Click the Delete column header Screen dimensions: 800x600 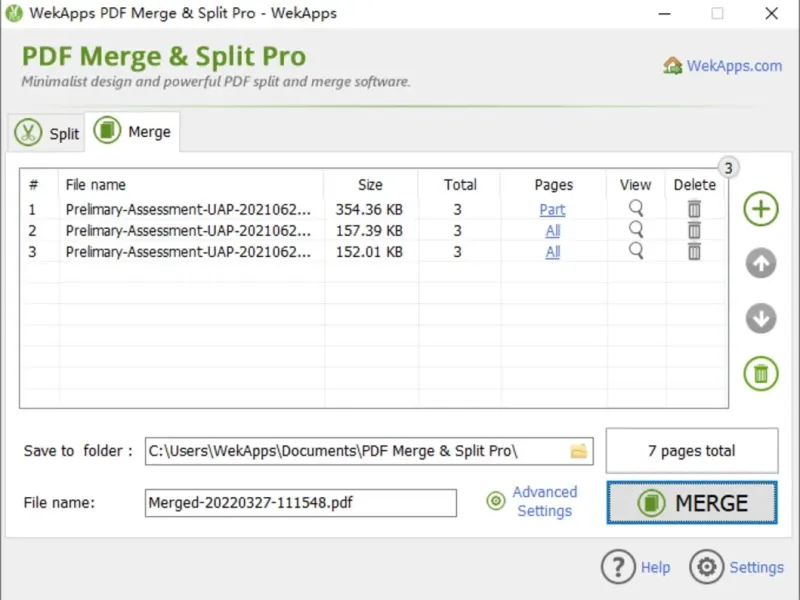coord(694,185)
